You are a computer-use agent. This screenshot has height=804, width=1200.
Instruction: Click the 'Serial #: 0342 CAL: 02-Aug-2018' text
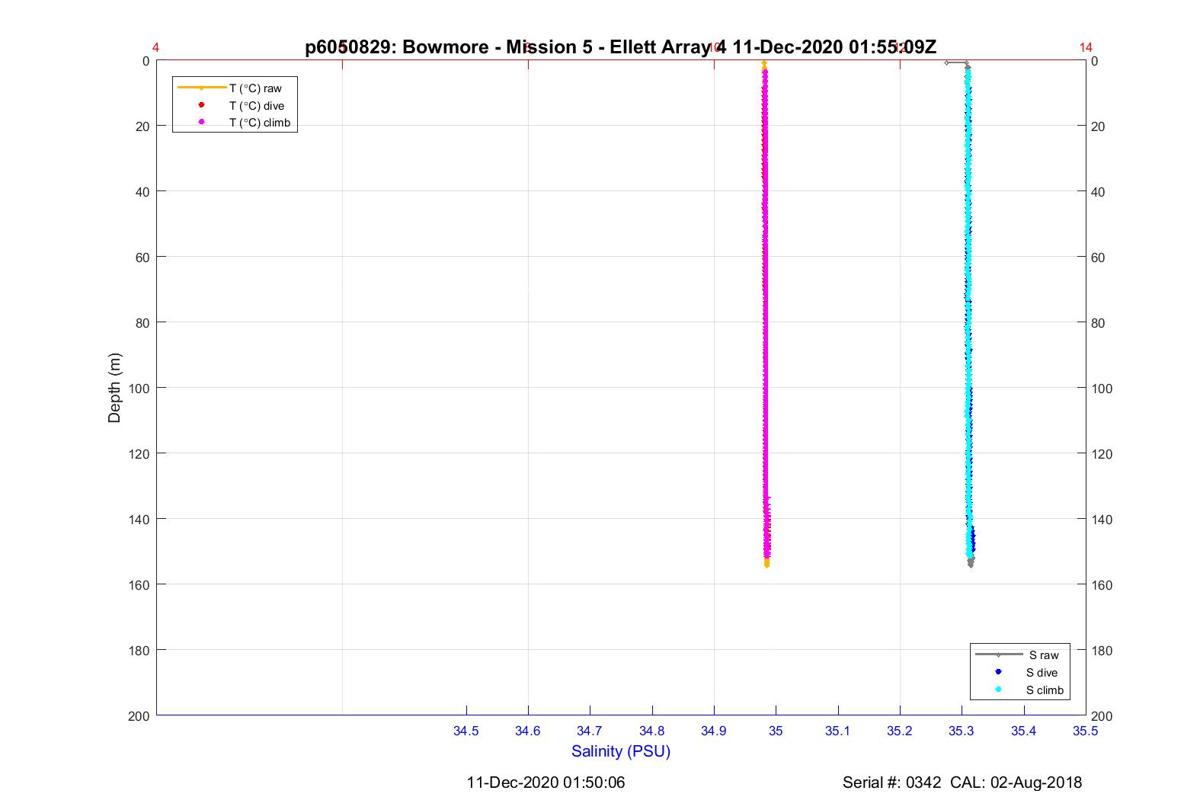[962, 782]
